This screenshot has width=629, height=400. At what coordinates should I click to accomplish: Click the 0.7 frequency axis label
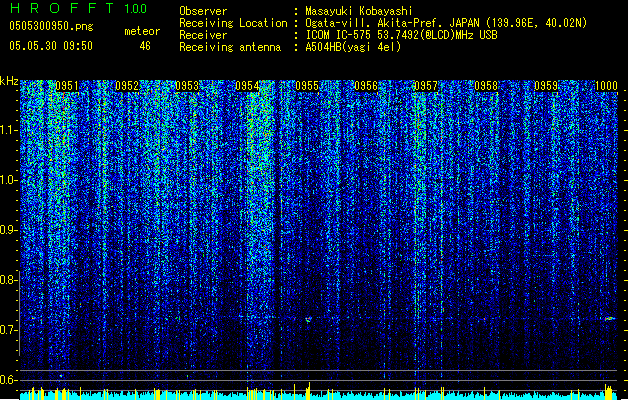[8, 330]
